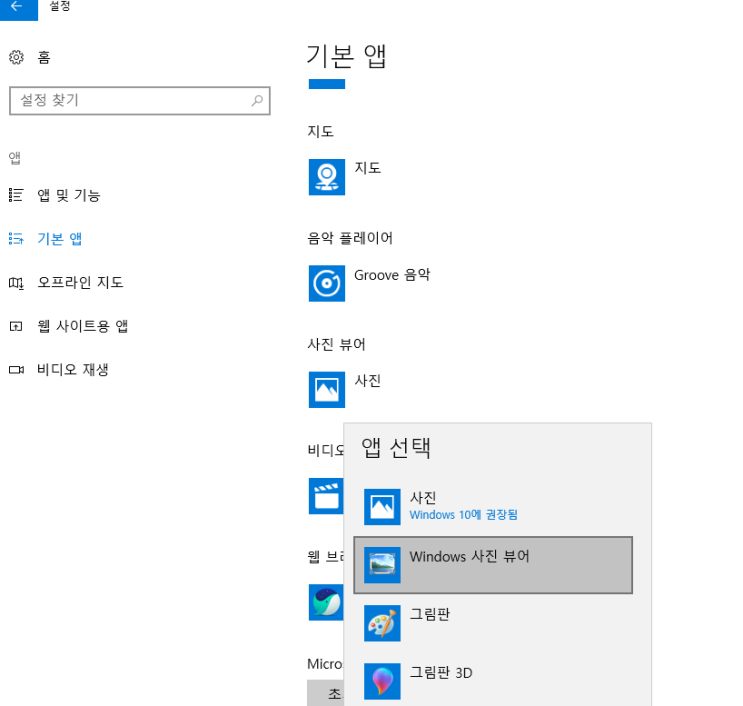Change default map app labeled 지도
The height and width of the screenshot is (706, 743).
click(368, 168)
